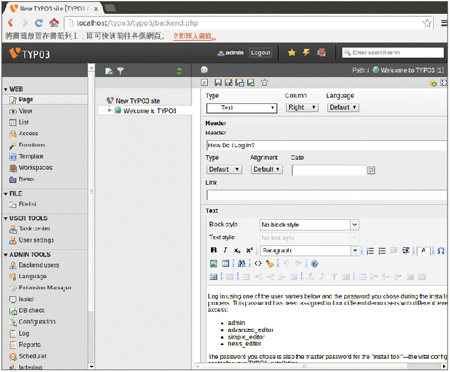
Task: Close the document form
Action: point(205,83)
